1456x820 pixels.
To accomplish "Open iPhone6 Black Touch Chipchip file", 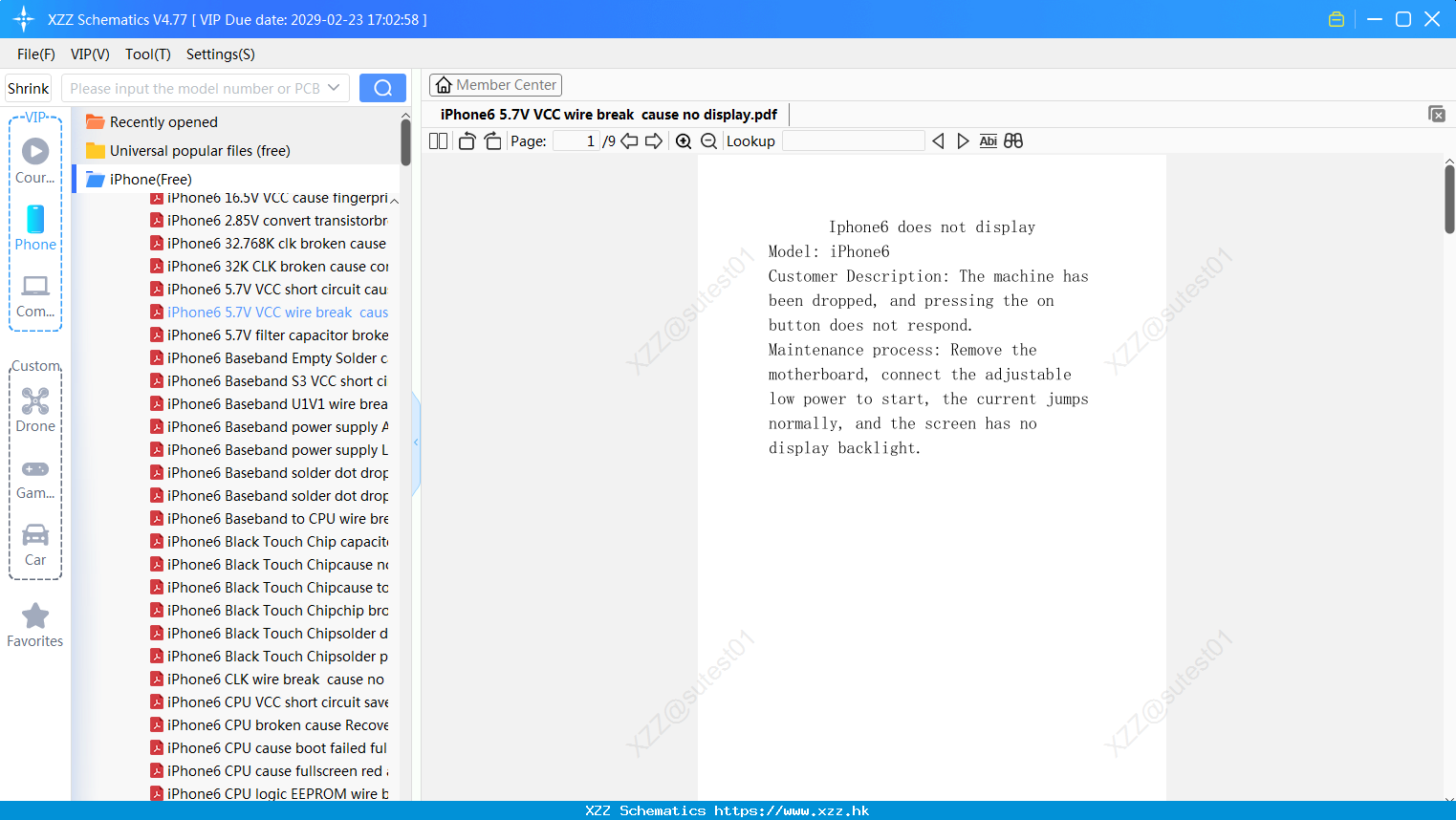I will [269, 611].
